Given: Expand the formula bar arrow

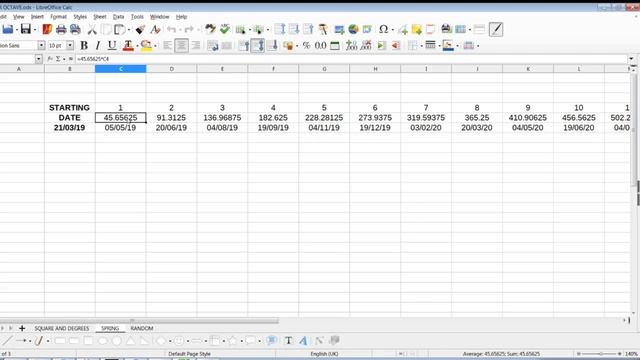Looking at the screenshot, I should pyautogui.click(x=631, y=59).
